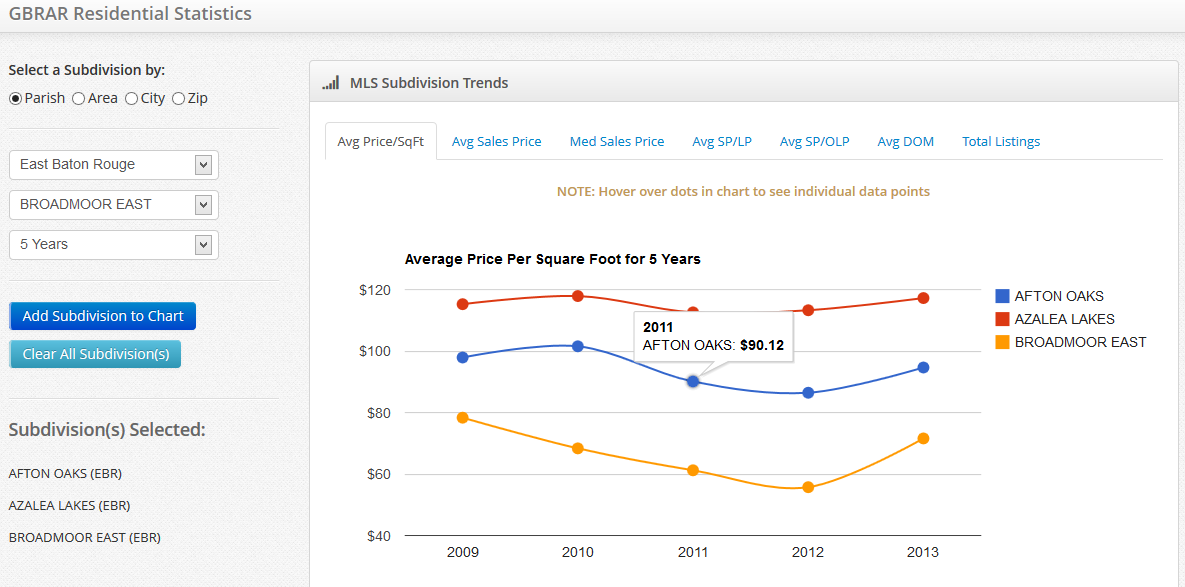The width and height of the screenshot is (1185, 587).
Task: Select the City radio button
Action: point(132,99)
